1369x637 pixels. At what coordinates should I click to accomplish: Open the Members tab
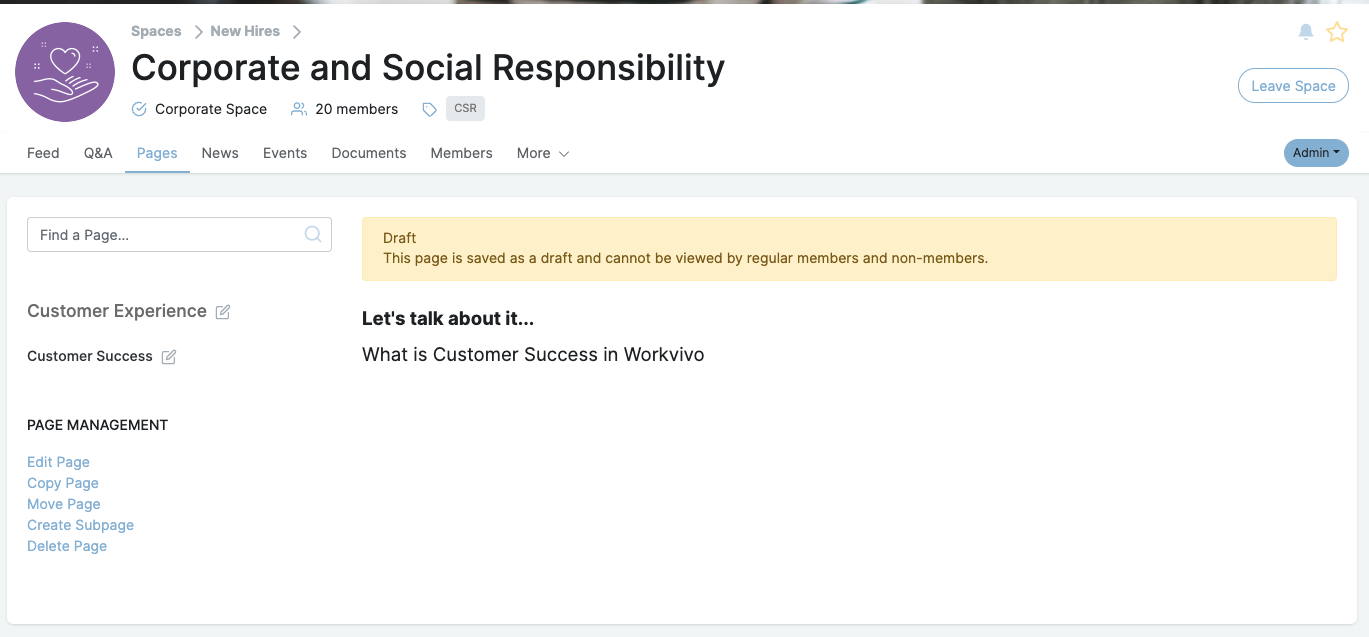click(x=461, y=153)
